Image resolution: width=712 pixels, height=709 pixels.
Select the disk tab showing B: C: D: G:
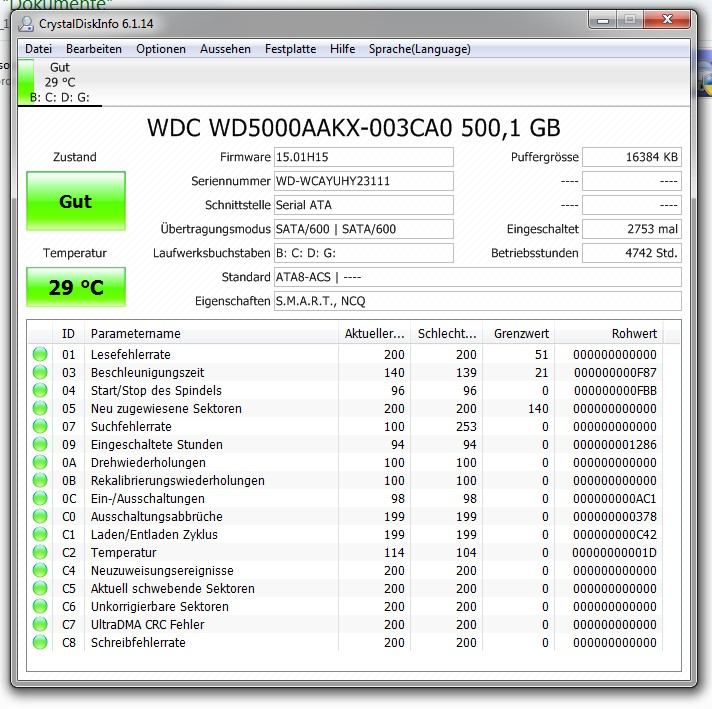59,83
